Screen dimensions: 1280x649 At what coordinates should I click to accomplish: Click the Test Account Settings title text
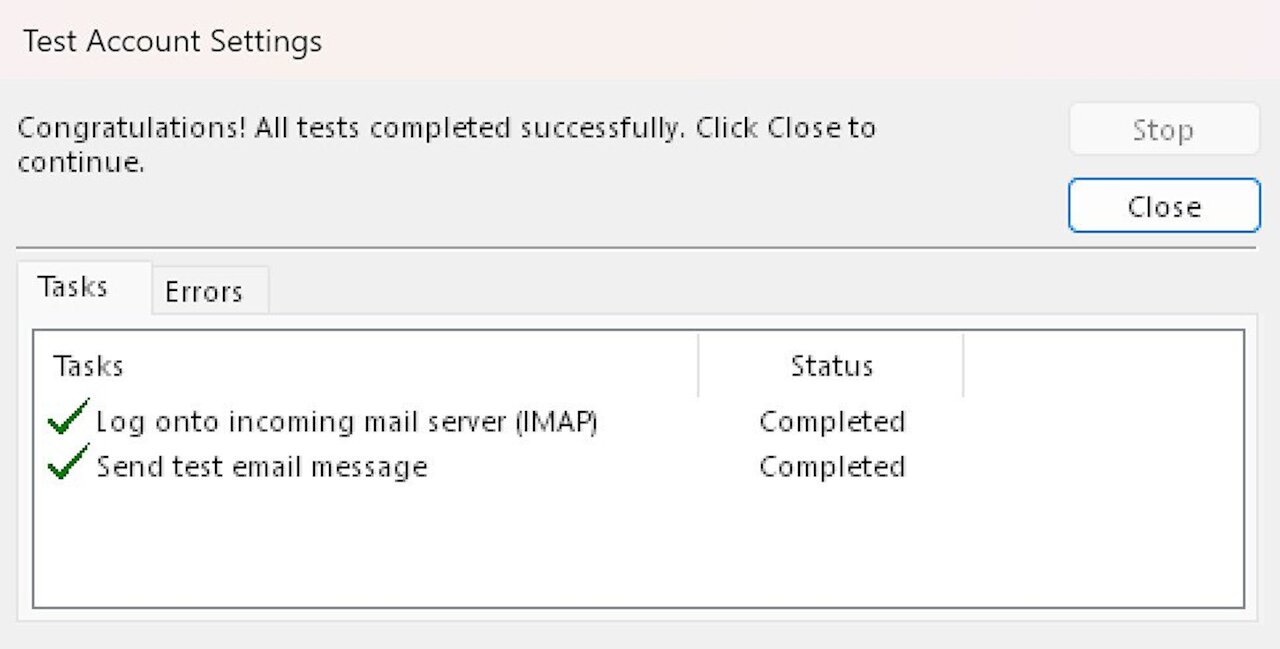[x=170, y=41]
